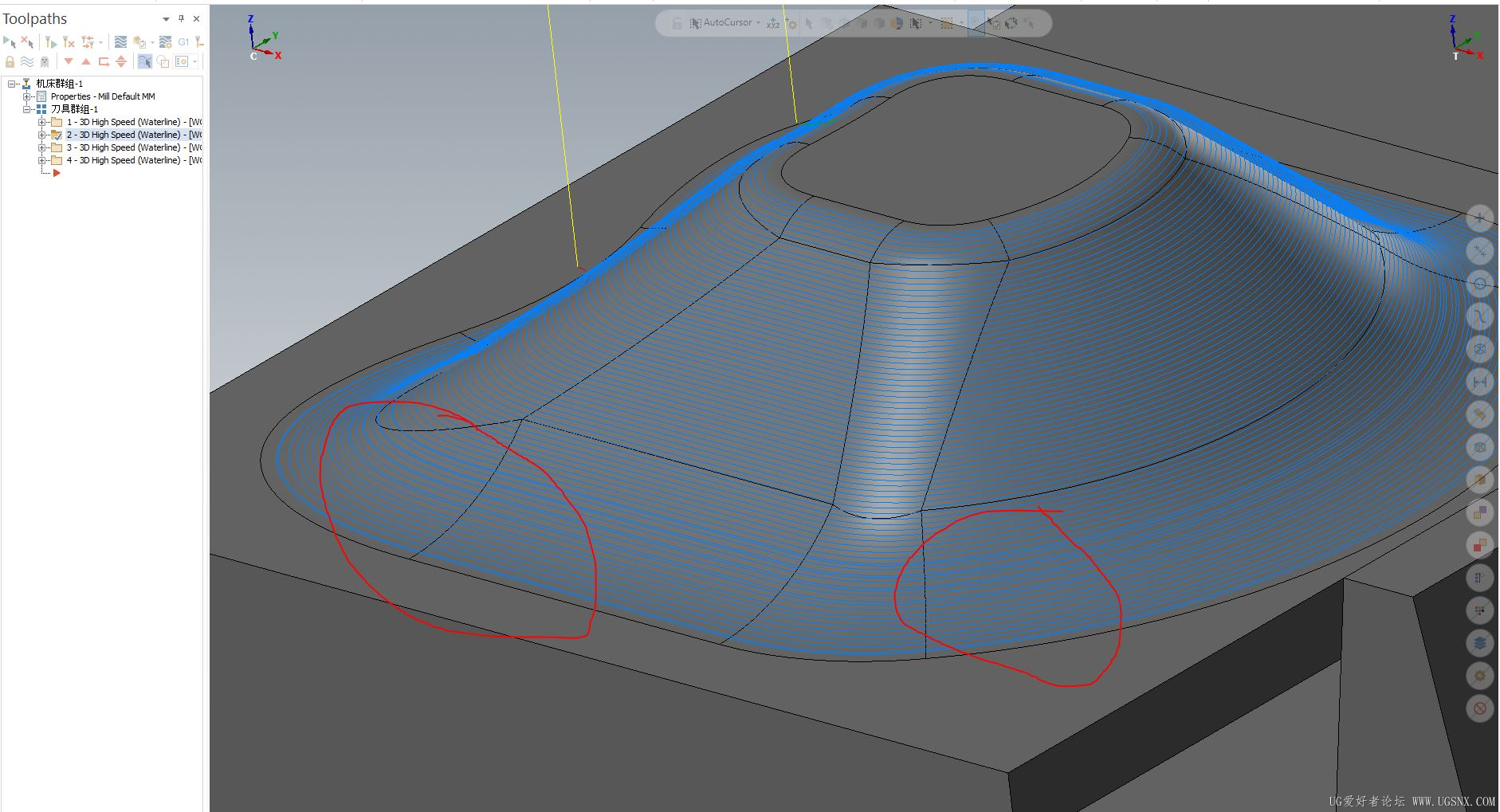Open the AutoCursor dropdown
The image size is (1500, 812).
[x=758, y=23]
